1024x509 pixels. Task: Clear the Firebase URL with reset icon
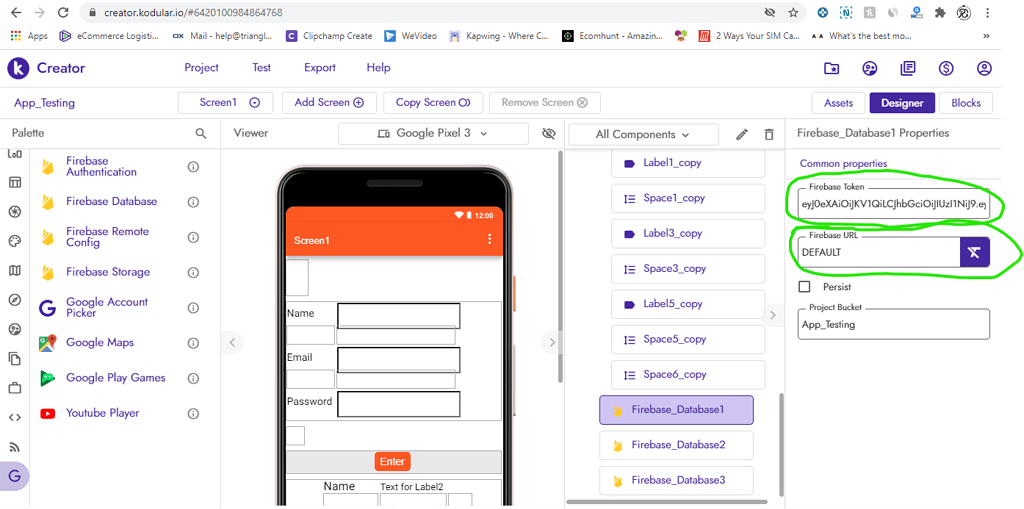click(x=974, y=252)
